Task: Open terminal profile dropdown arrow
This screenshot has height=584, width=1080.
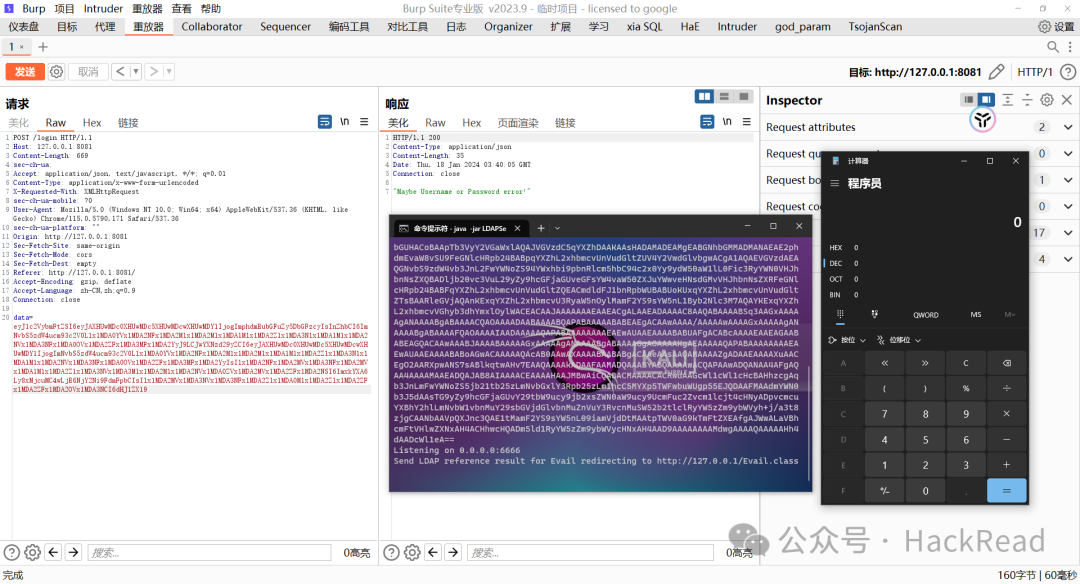Action: (557, 228)
